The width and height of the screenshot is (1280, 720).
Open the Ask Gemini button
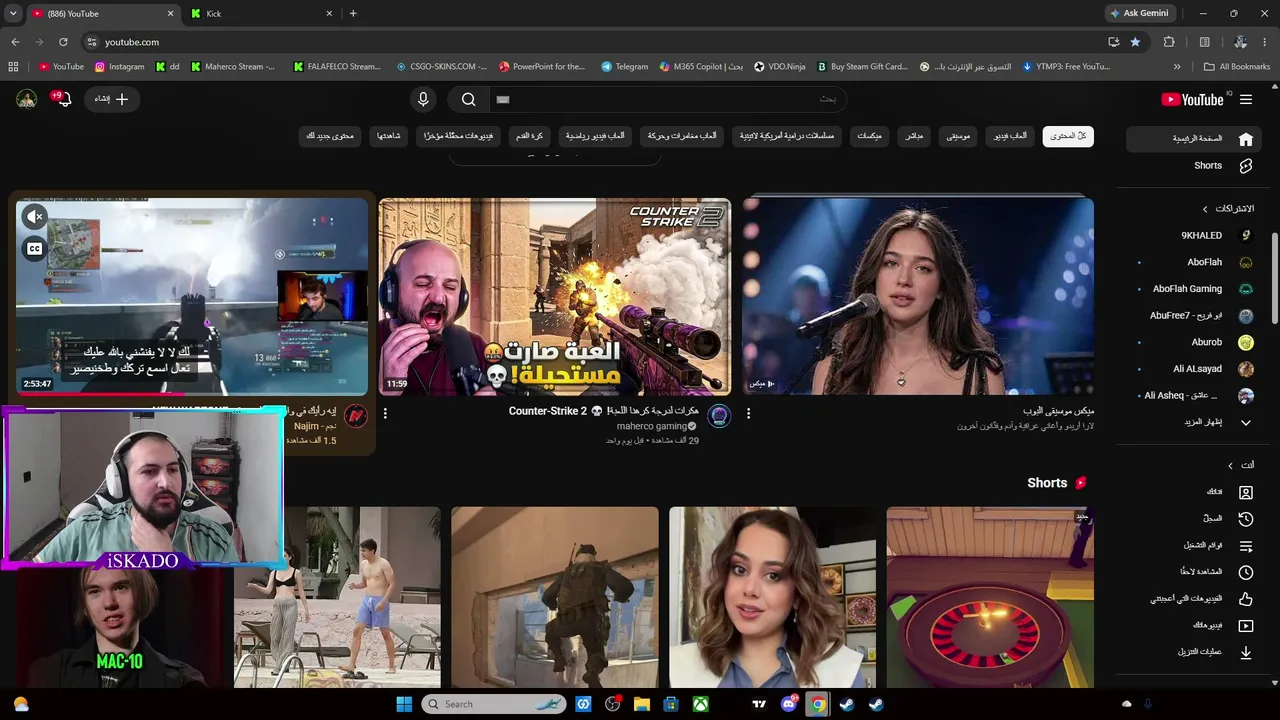click(1139, 13)
